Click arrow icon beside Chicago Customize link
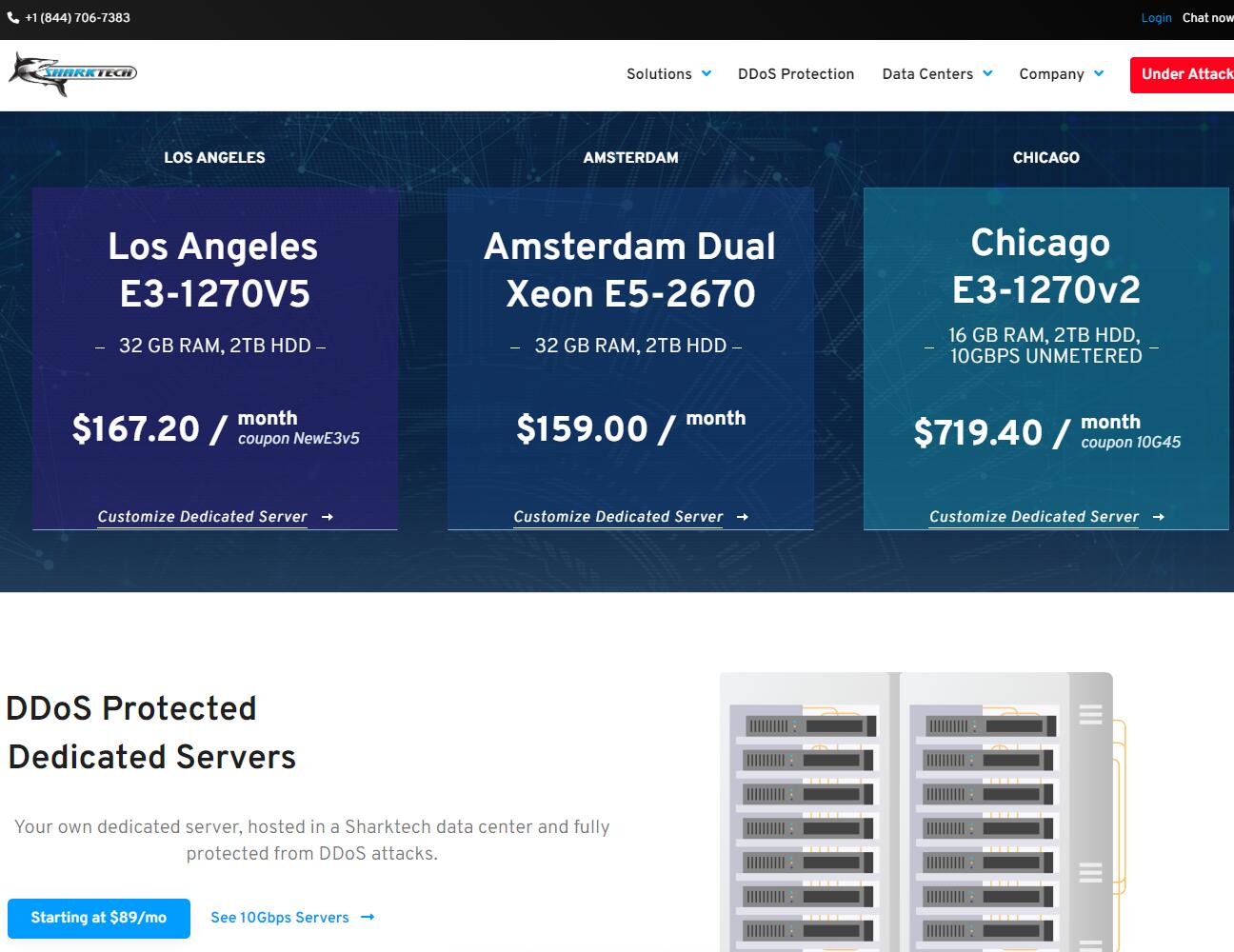 [1159, 517]
